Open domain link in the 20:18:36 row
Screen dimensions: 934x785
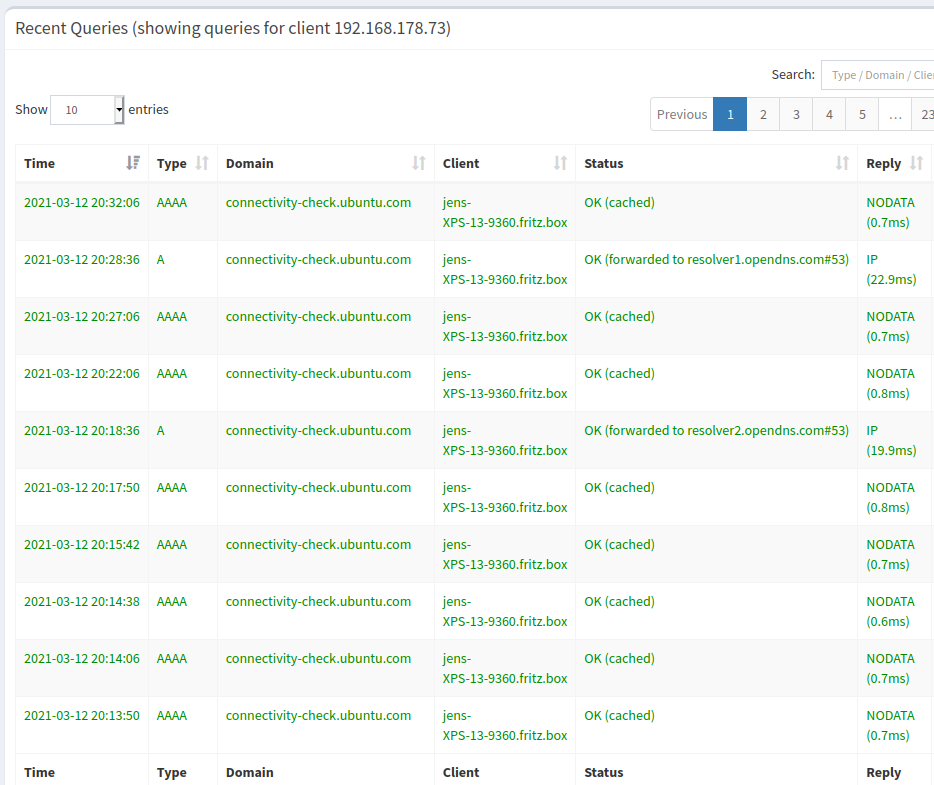[x=318, y=431]
